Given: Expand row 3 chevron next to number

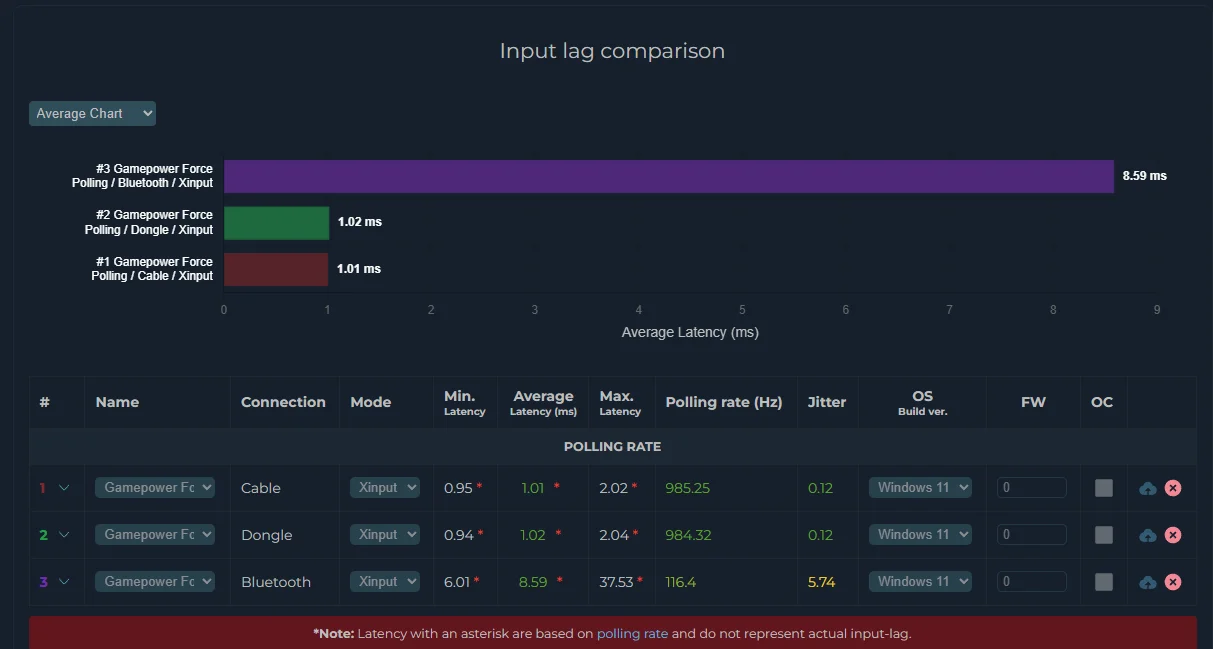Looking at the screenshot, I should tap(64, 582).
